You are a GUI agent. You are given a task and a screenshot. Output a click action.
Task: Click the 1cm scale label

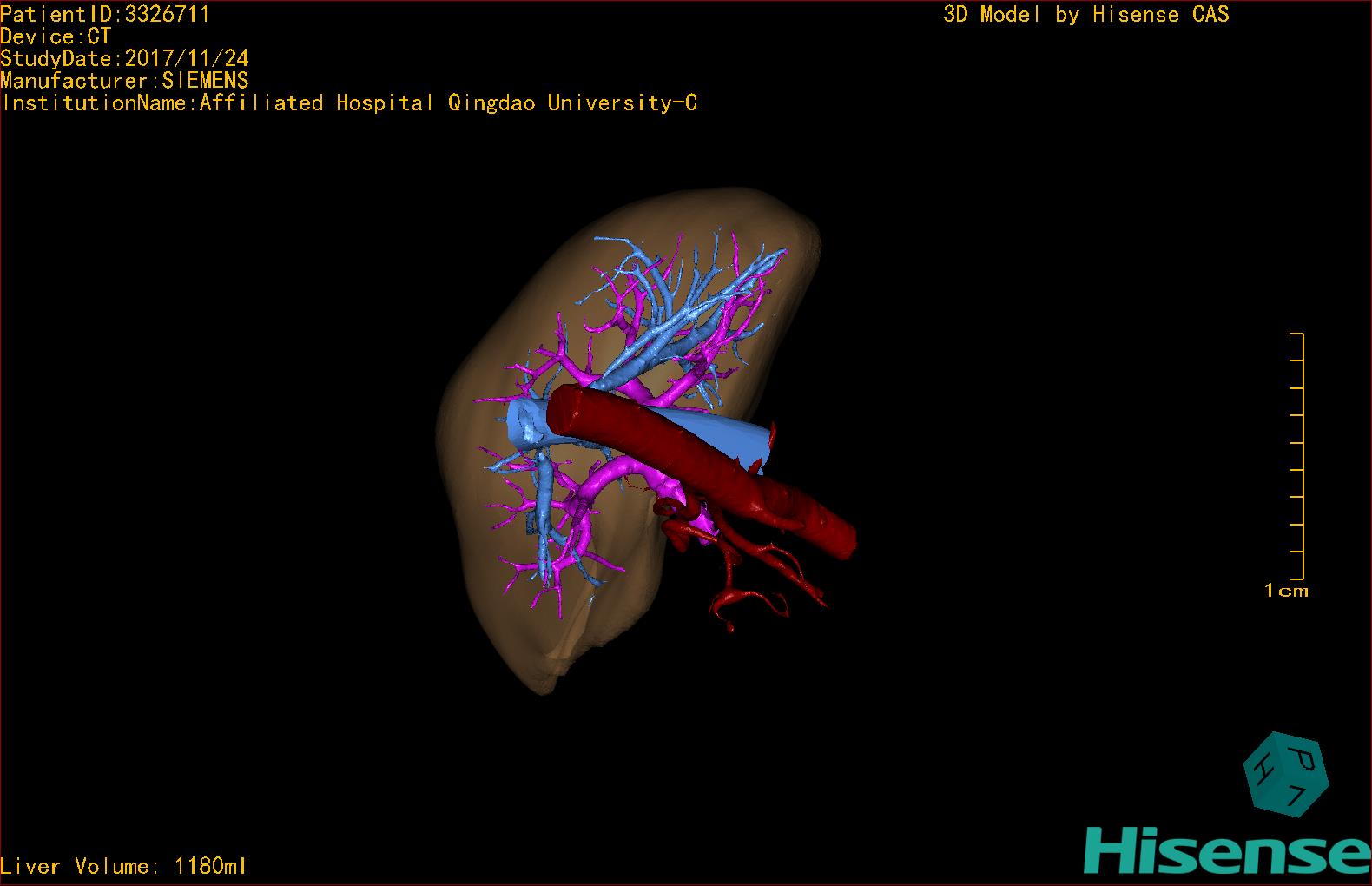click(1285, 591)
